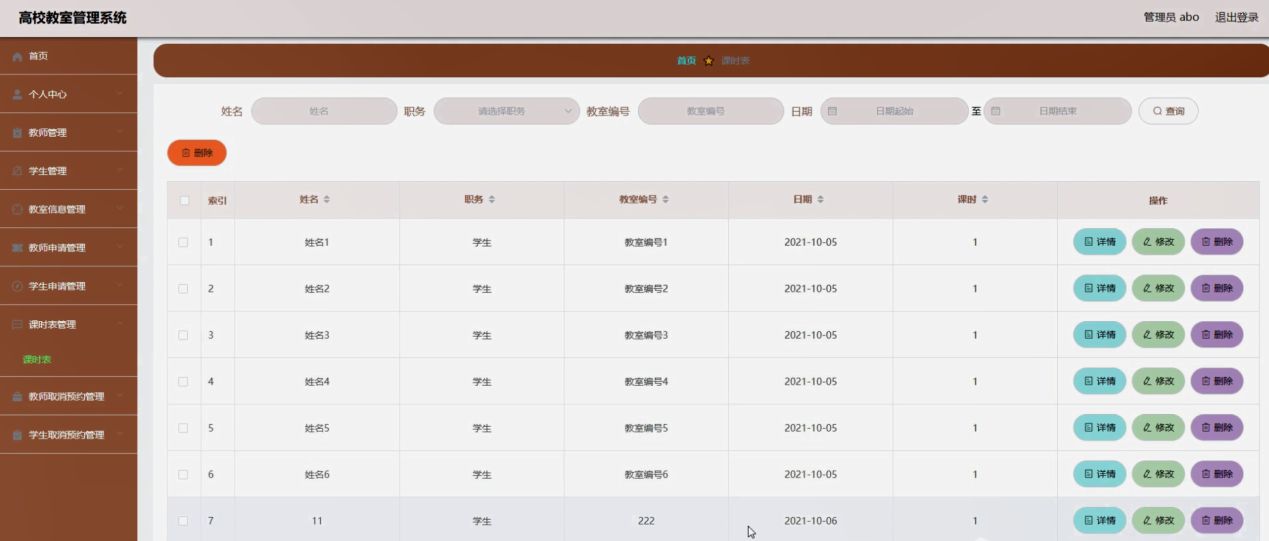Click calendar icon in 日期结束 field
1269x541 pixels.
click(x=995, y=111)
